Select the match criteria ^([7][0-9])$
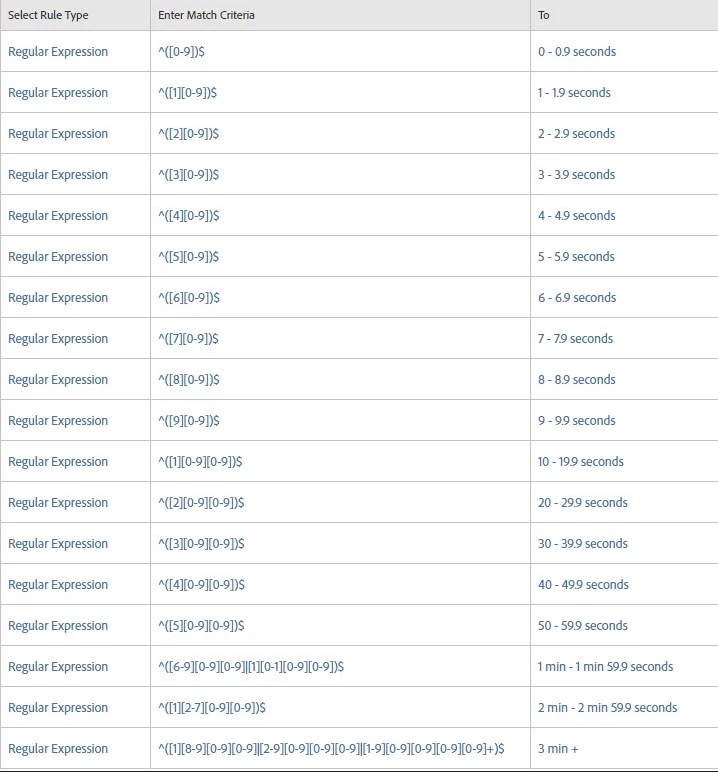Viewport: 718px width, 772px height. click(x=188, y=339)
